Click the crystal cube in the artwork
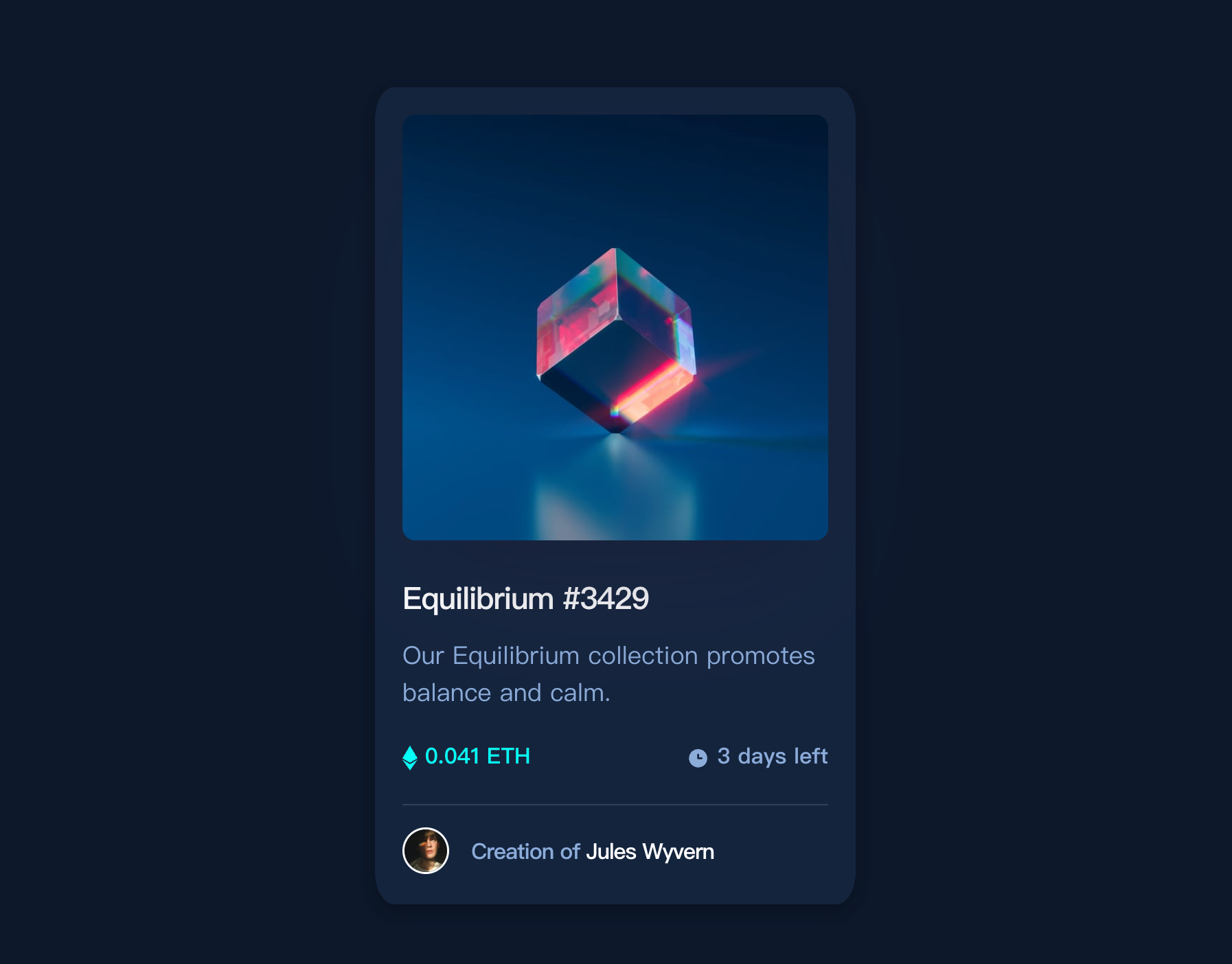Image resolution: width=1232 pixels, height=964 pixels. pyautogui.click(x=616, y=340)
